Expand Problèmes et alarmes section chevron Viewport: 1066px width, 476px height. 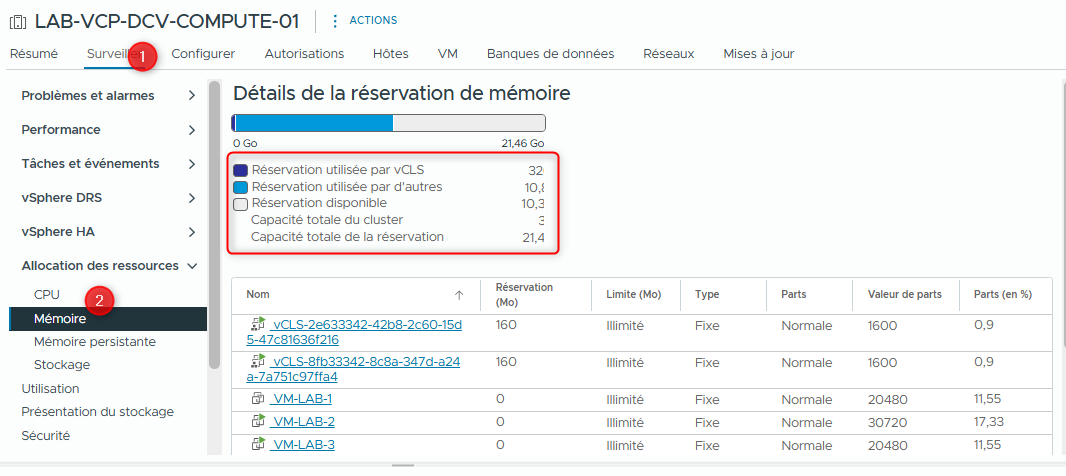192,96
